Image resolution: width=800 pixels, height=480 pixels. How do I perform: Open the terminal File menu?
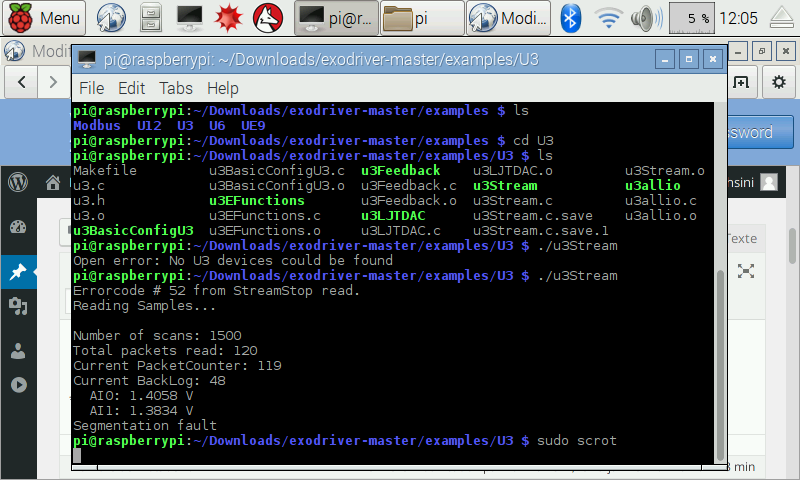(x=91, y=88)
